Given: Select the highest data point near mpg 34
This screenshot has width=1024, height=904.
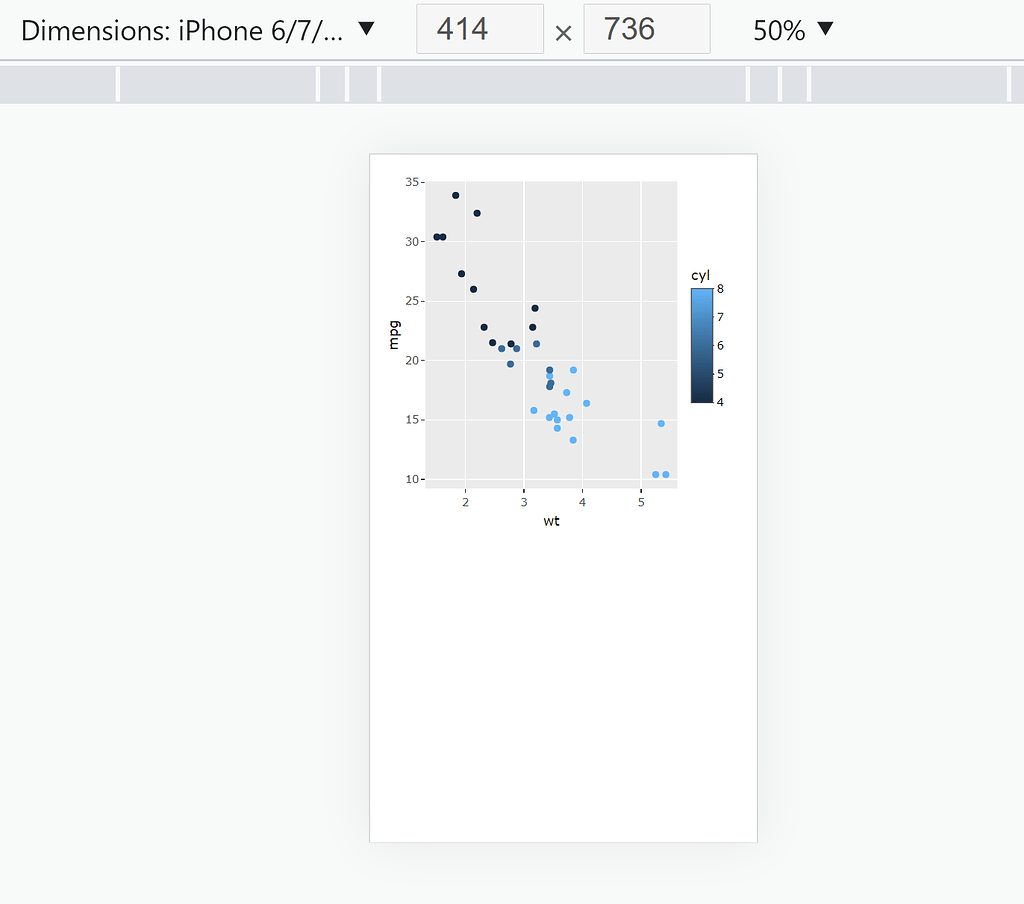Looking at the screenshot, I should point(456,196).
